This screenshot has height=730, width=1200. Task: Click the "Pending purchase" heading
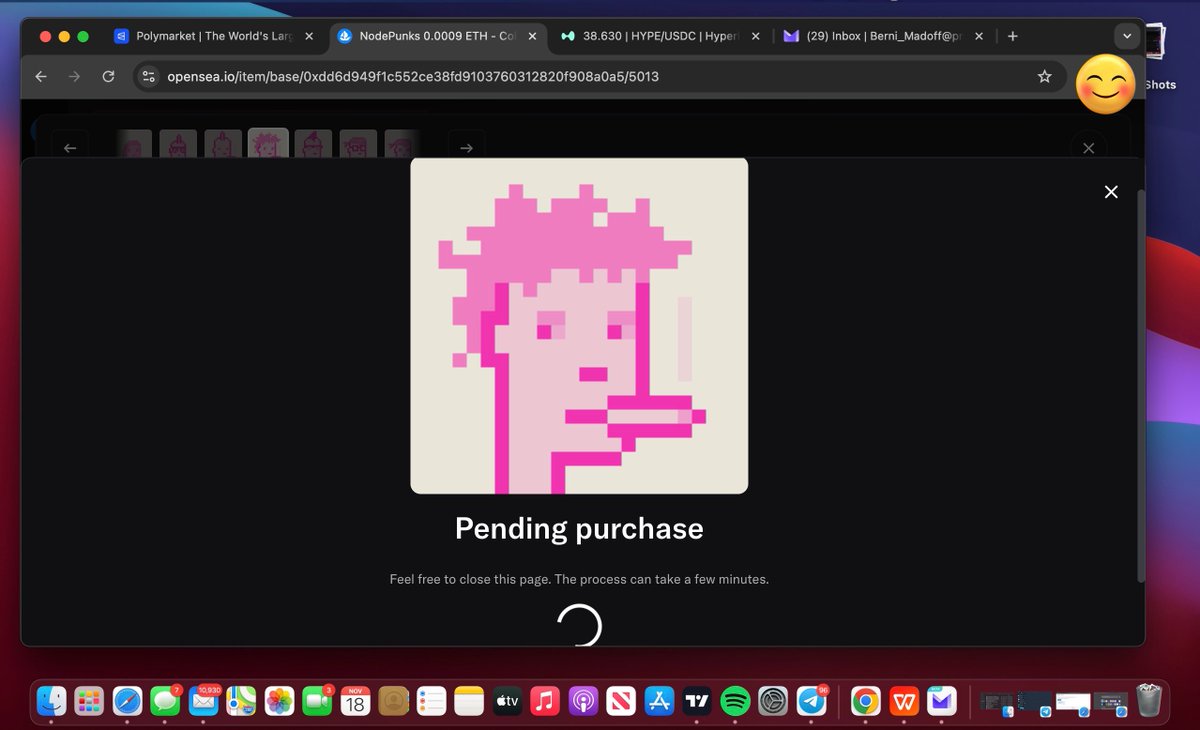579,528
